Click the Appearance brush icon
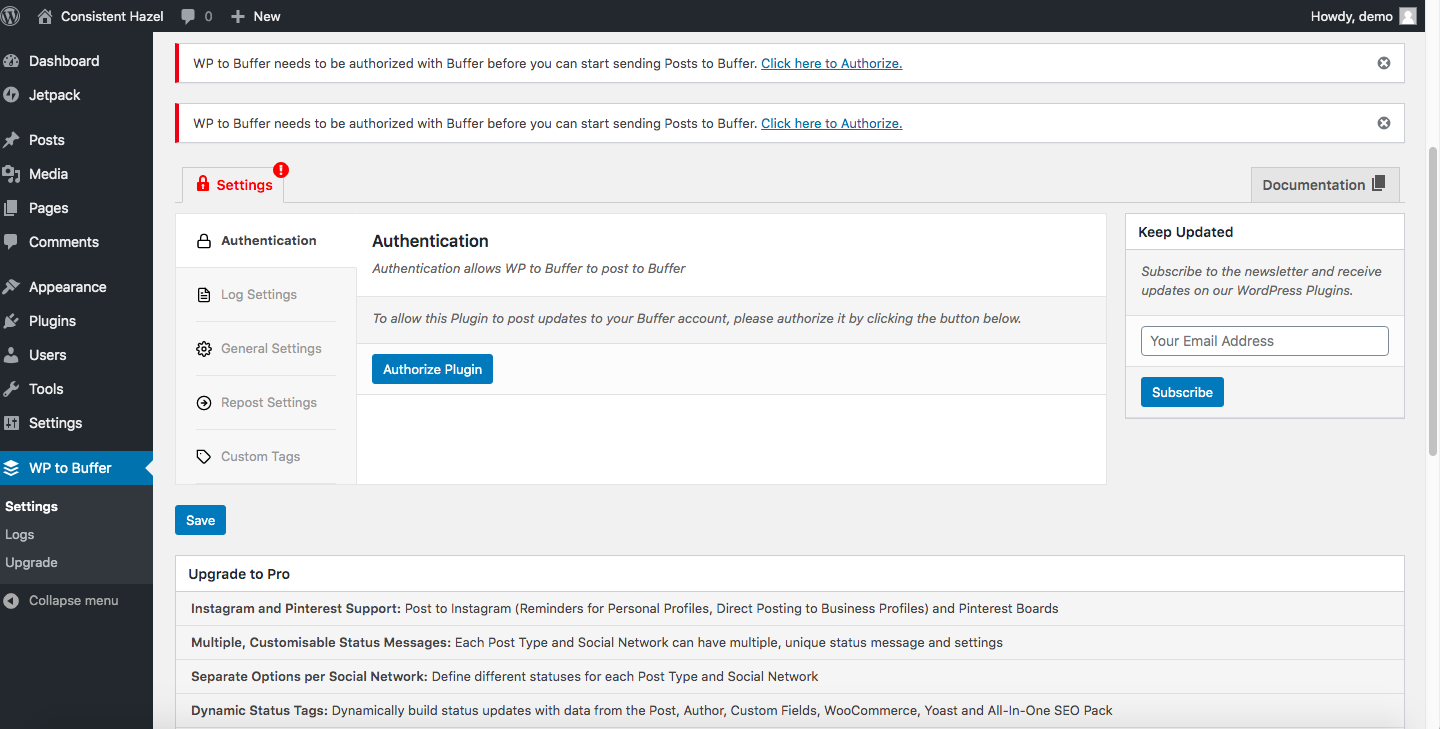Image resolution: width=1440 pixels, height=729 pixels. click(11, 287)
